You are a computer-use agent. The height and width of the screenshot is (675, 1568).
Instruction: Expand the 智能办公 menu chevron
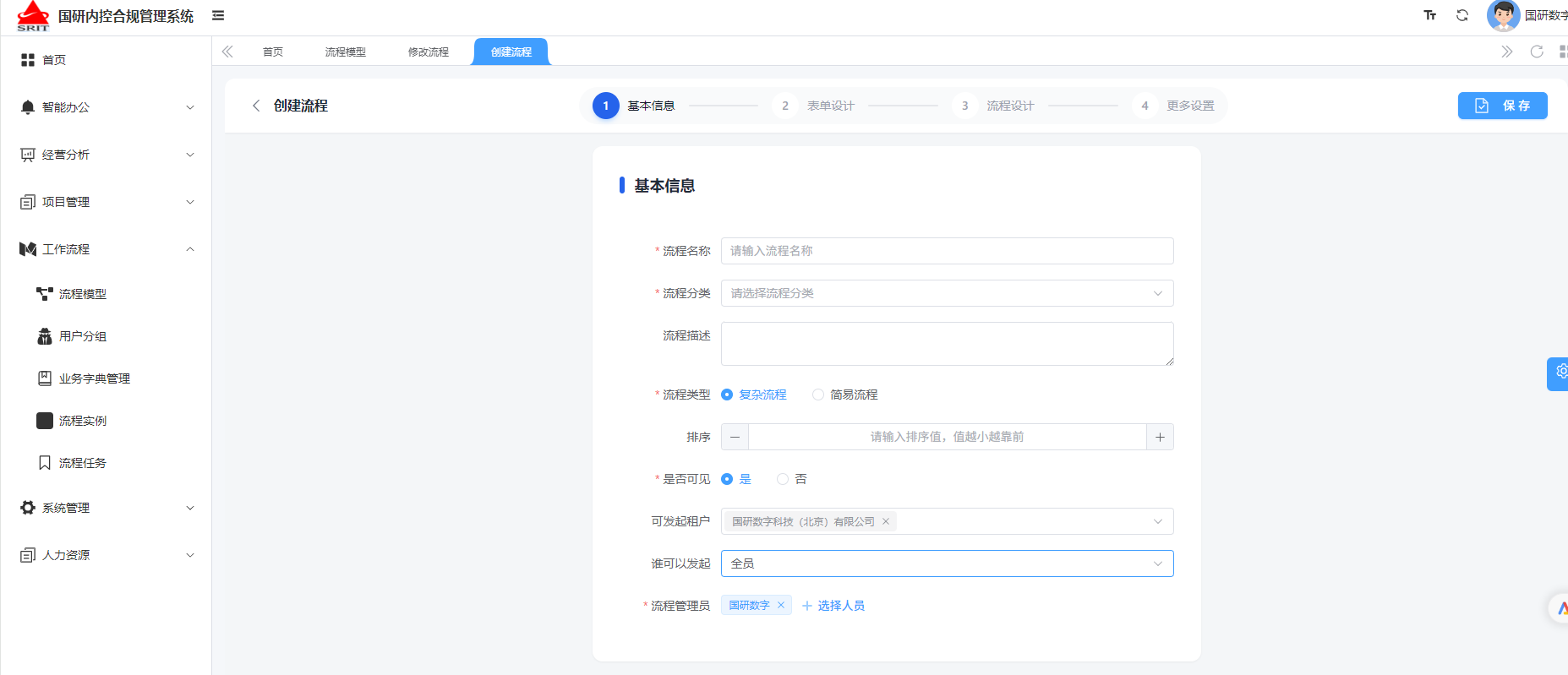tap(190, 107)
